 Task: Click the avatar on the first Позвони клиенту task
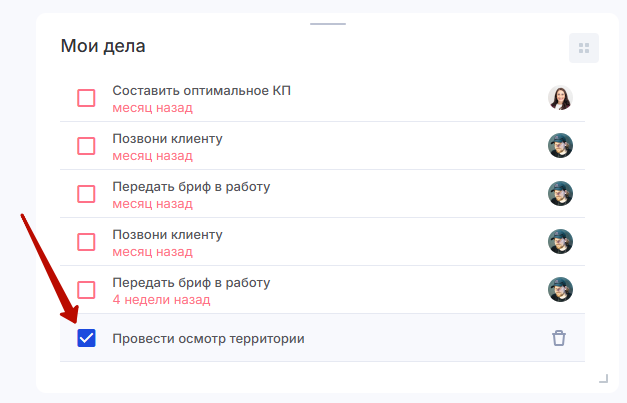click(x=560, y=146)
